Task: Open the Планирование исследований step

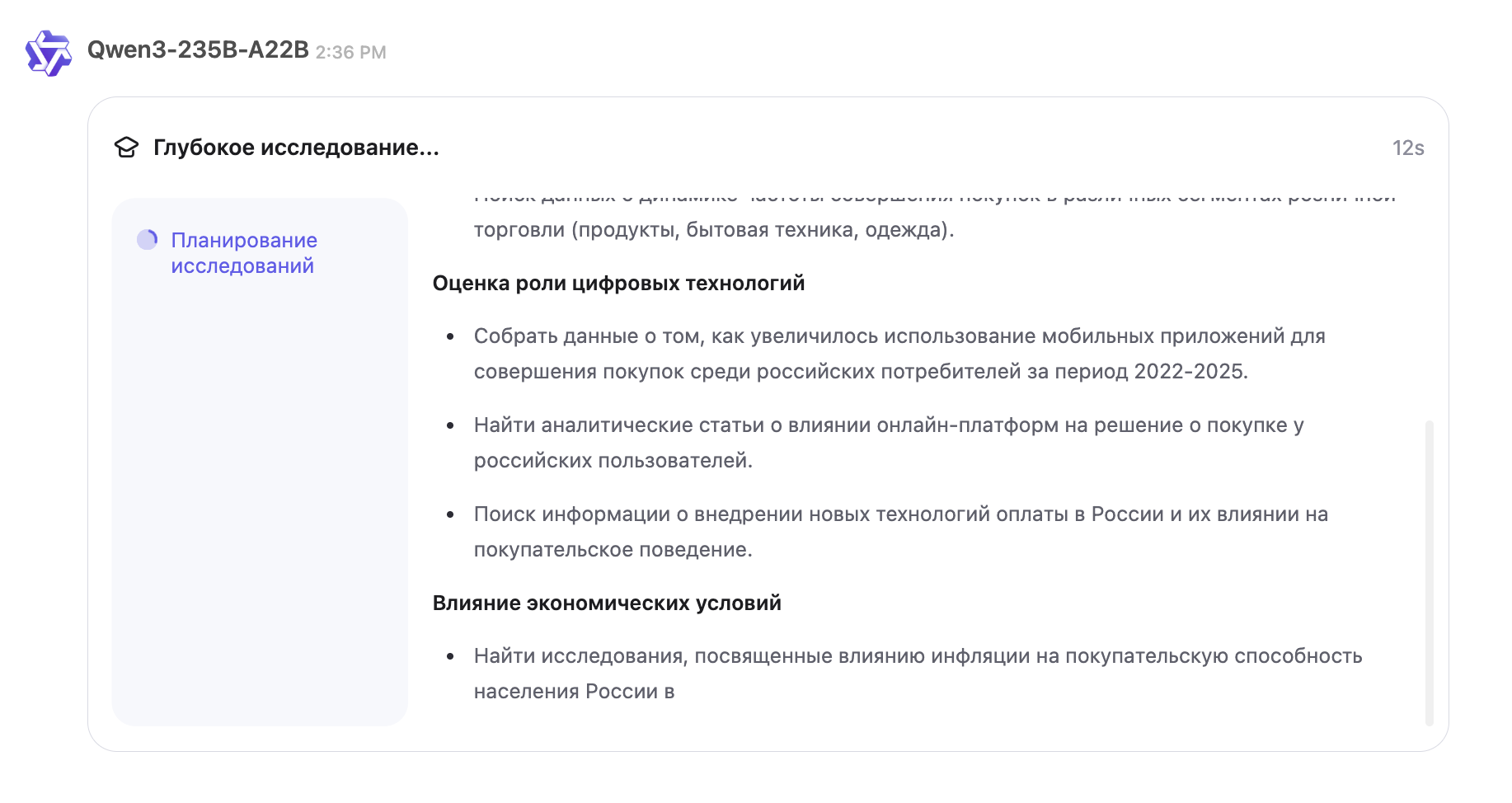Action: click(243, 253)
